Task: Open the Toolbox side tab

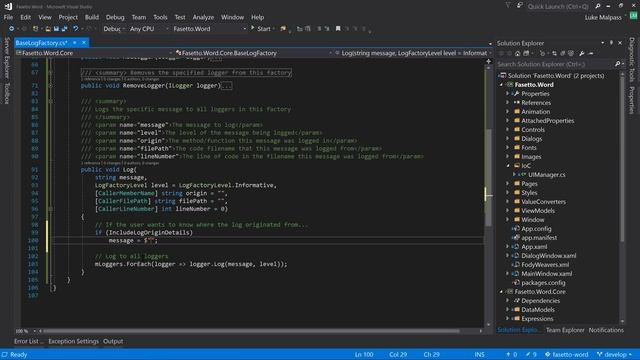Action: click(7, 93)
